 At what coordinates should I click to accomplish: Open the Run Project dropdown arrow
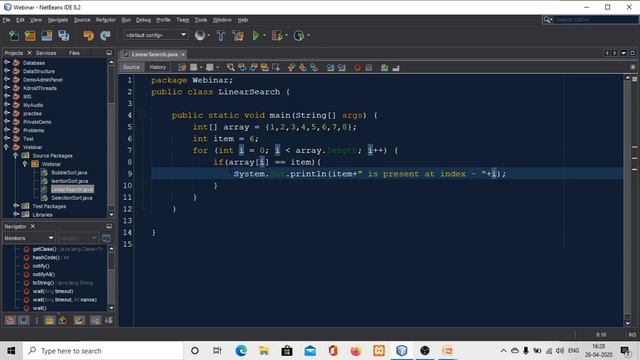264,36
